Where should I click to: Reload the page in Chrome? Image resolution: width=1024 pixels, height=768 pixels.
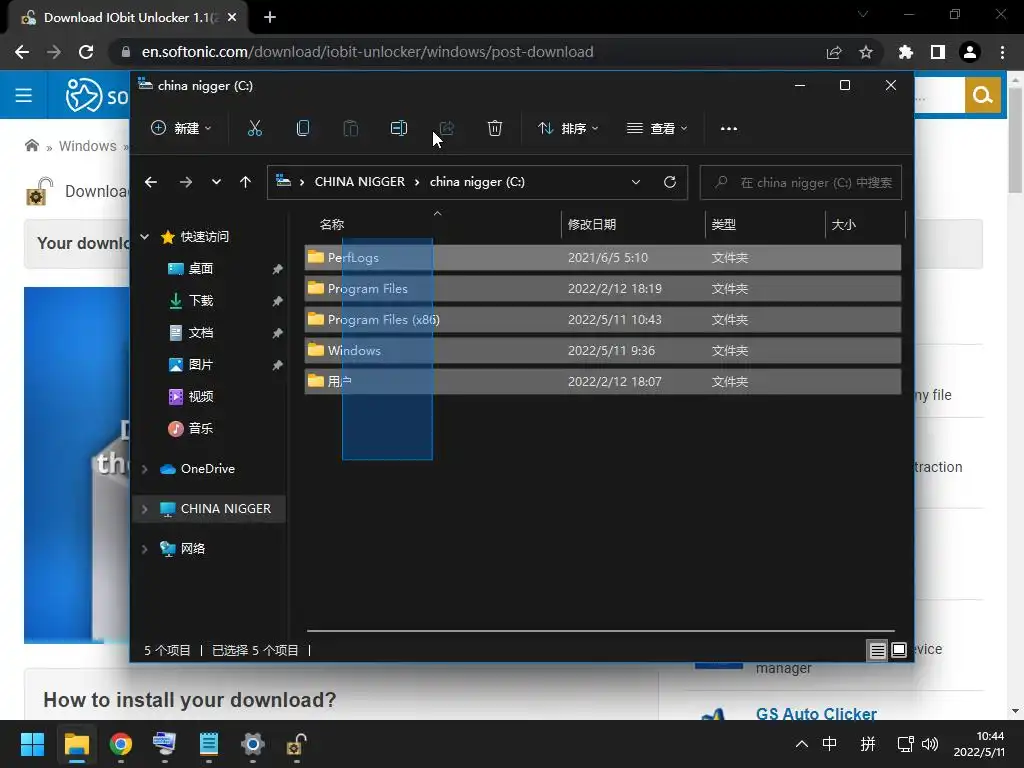tap(86, 52)
